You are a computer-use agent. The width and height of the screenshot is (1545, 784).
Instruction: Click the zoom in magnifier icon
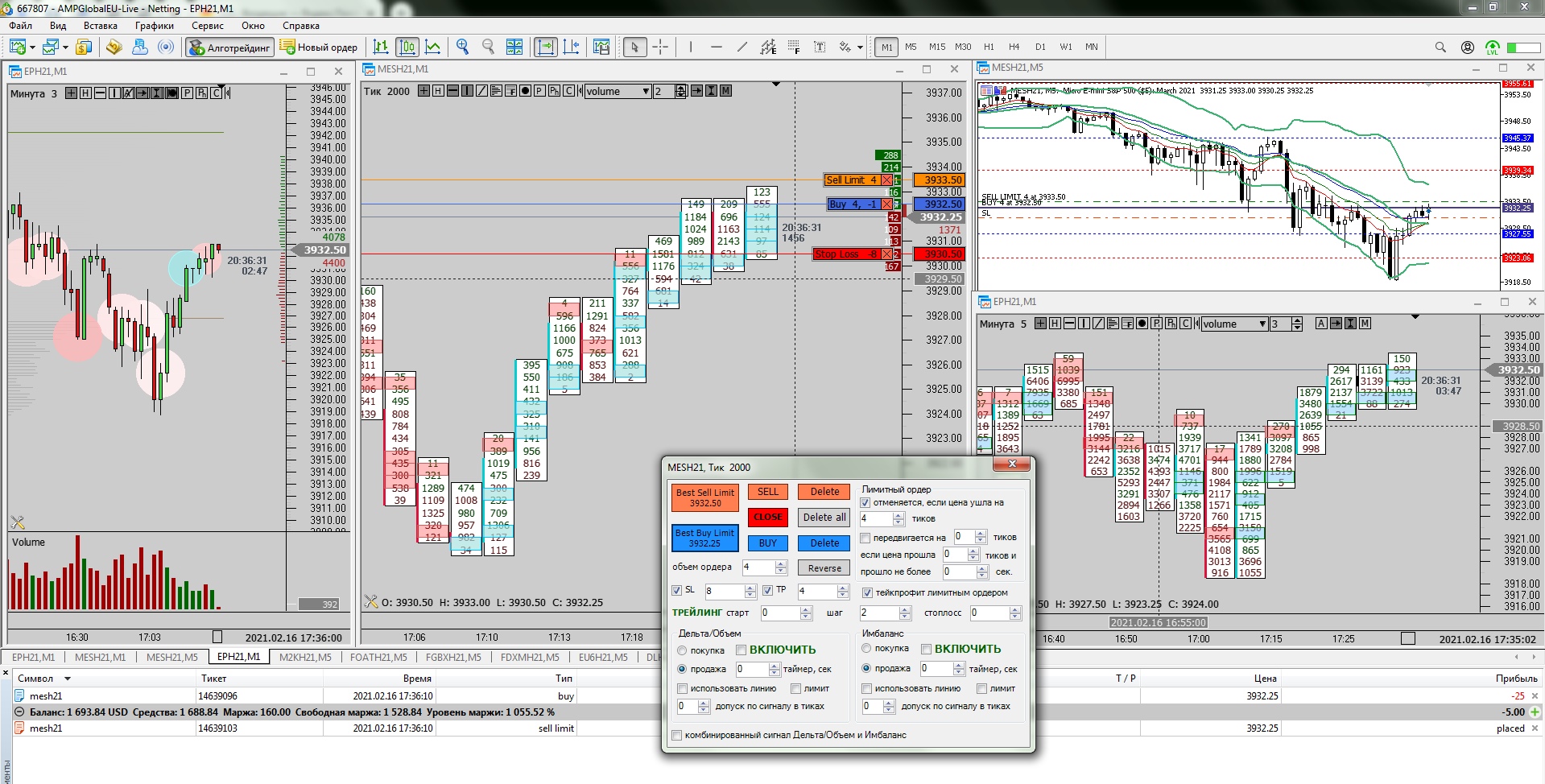click(x=462, y=47)
